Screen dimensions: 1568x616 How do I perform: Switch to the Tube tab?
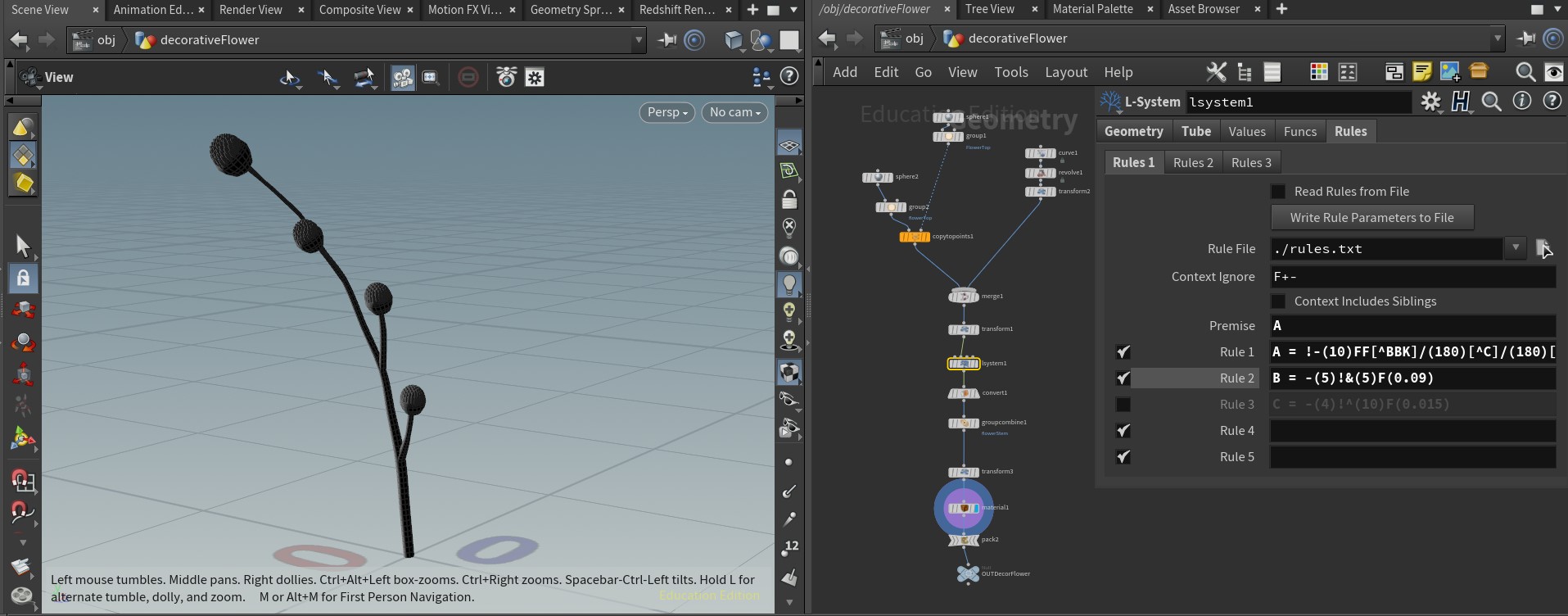[1195, 131]
